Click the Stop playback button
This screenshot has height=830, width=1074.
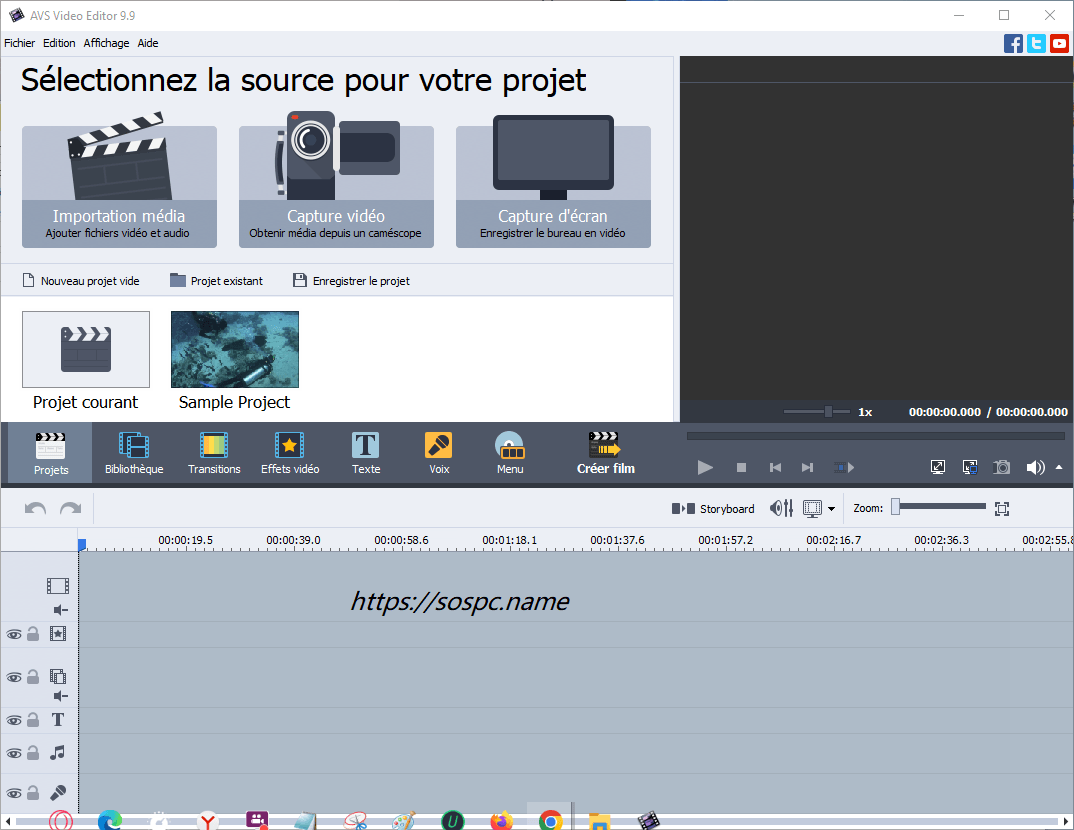[741, 468]
